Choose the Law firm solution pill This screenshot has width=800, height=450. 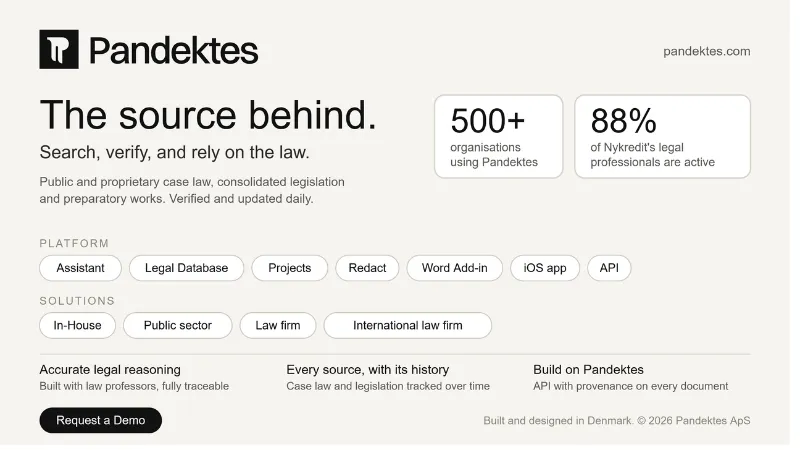tap(278, 326)
